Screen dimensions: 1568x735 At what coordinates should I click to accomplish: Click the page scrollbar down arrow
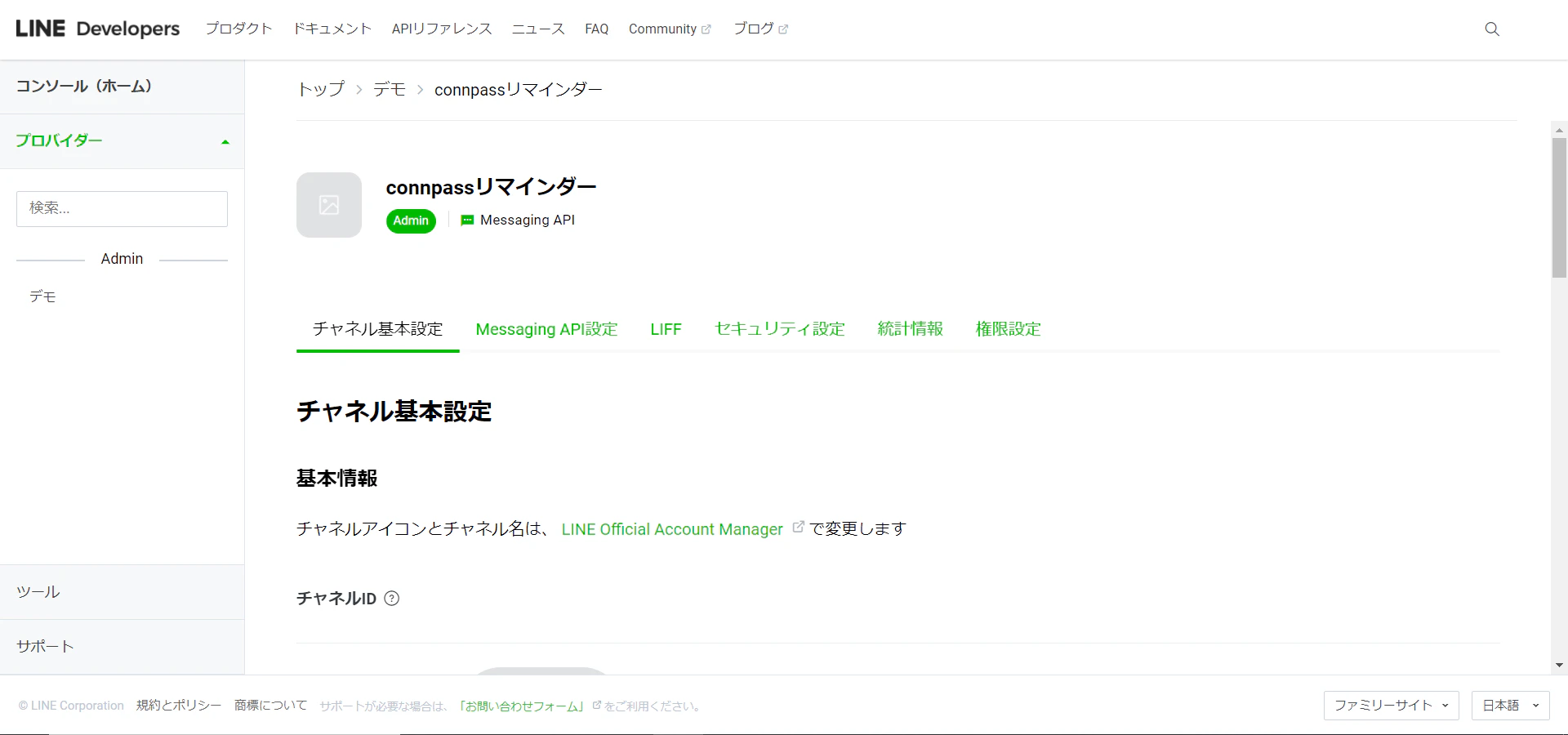pos(1559,666)
